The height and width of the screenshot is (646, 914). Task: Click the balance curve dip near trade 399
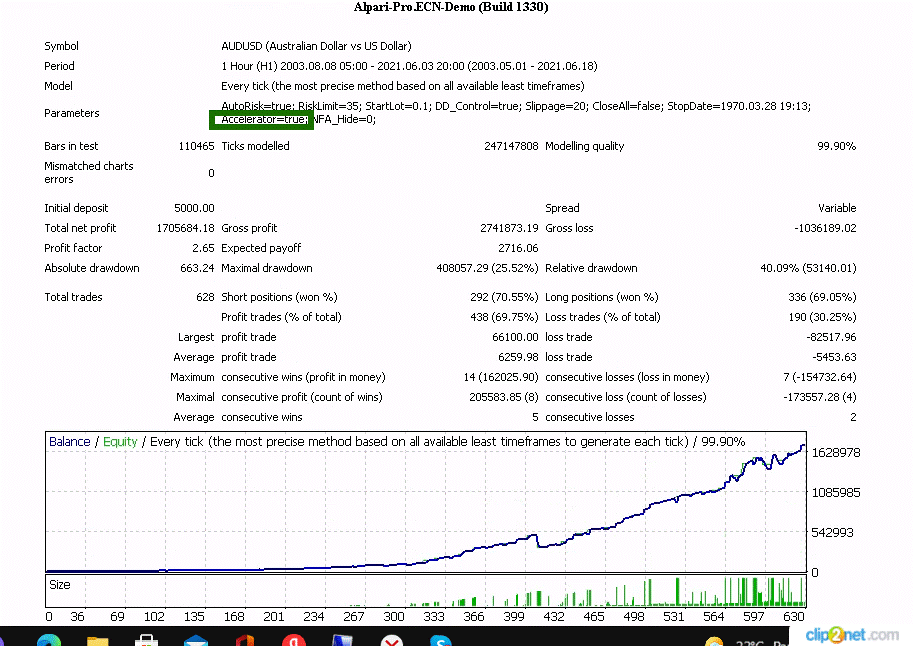[x=539, y=545]
